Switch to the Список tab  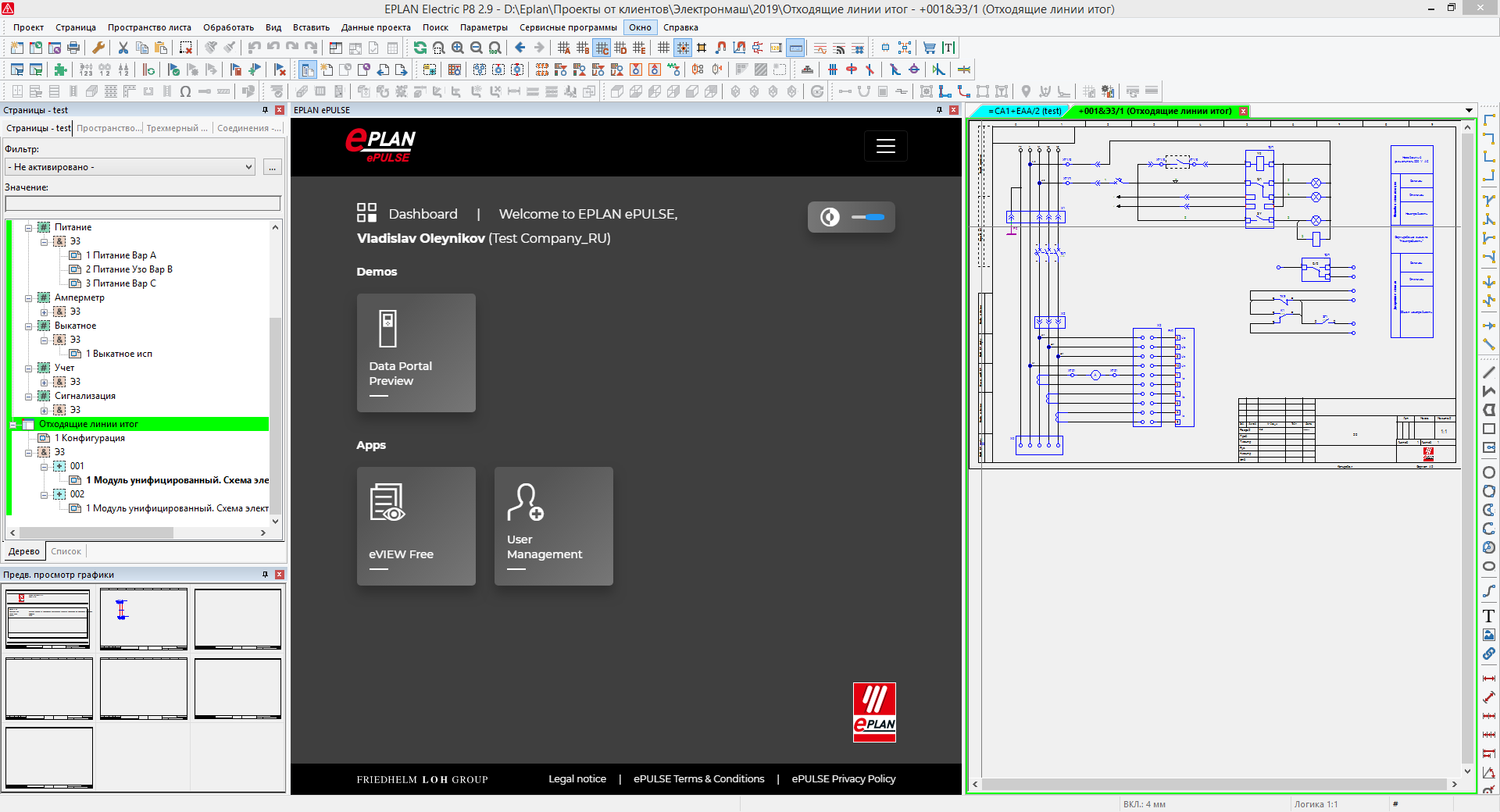[66, 551]
